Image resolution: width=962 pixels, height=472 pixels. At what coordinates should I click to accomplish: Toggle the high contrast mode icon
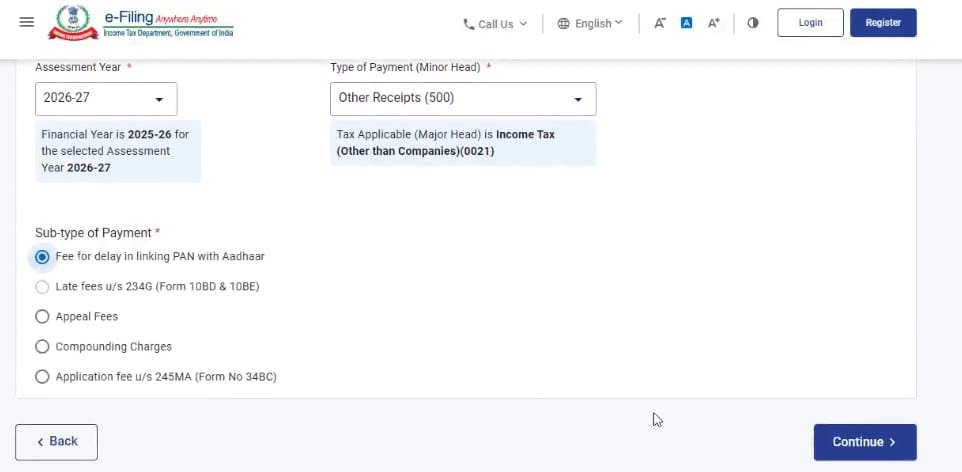(753, 23)
